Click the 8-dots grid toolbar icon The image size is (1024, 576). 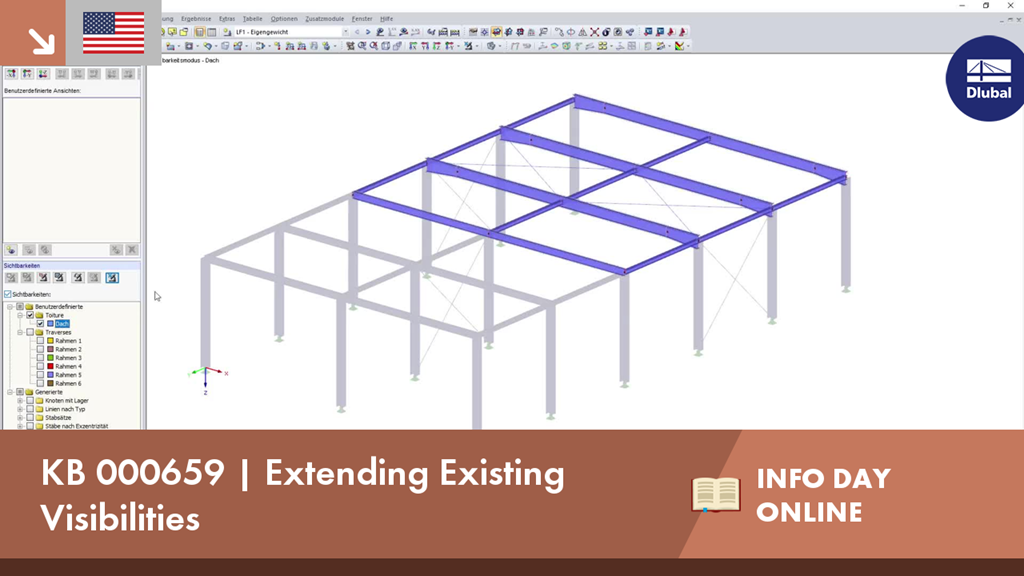pyautogui.click(x=602, y=46)
